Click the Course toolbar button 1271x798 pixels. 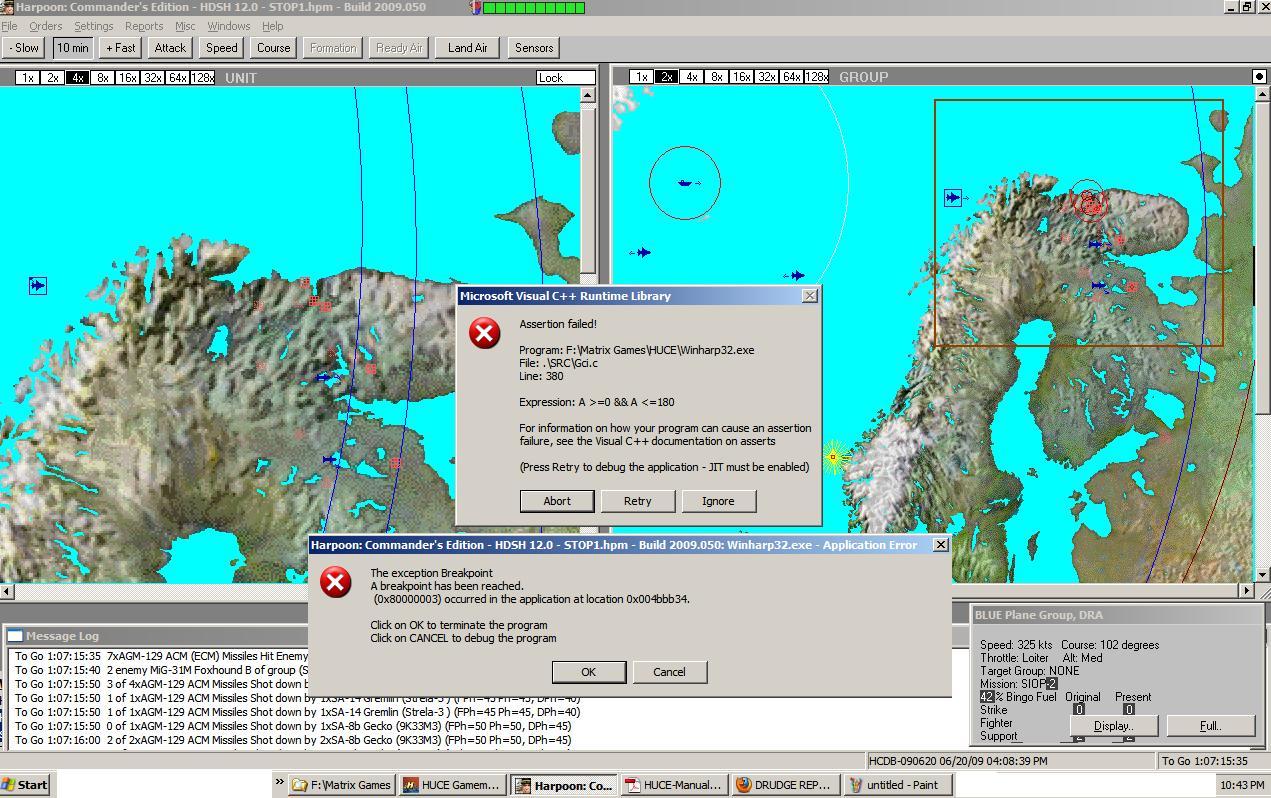pyautogui.click(x=273, y=47)
